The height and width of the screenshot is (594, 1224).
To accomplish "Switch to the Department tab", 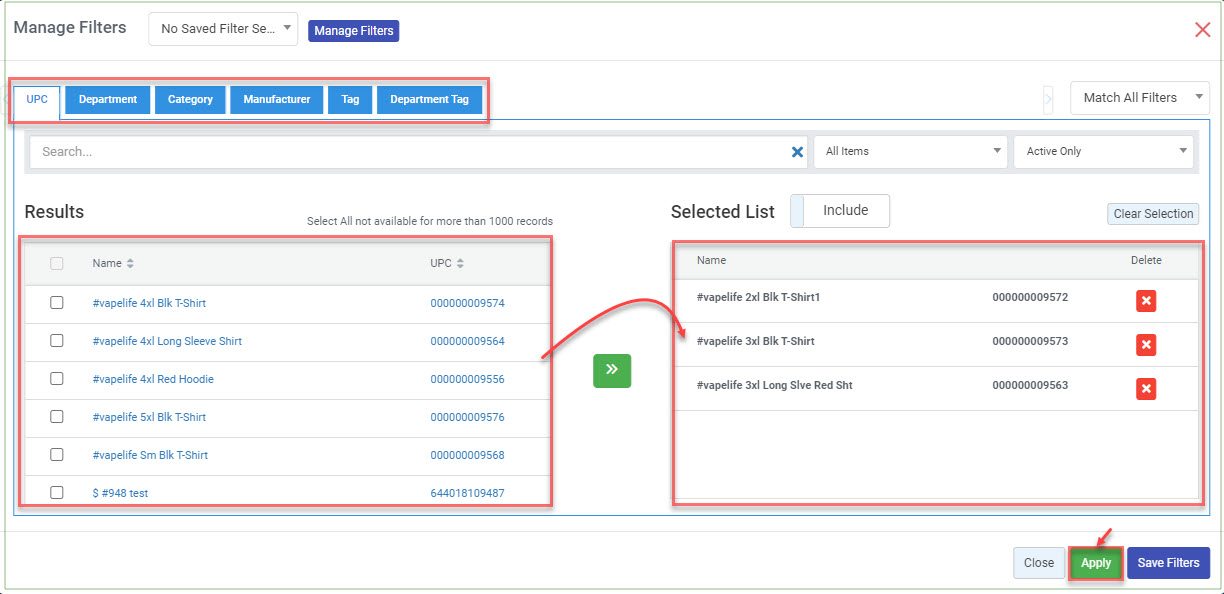I will (108, 100).
